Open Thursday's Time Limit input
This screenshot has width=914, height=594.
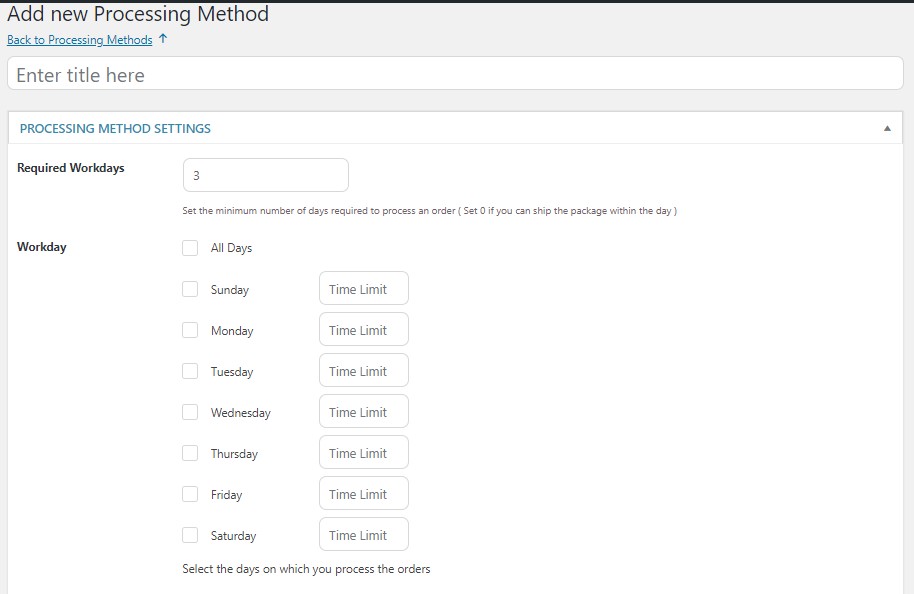(x=364, y=453)
